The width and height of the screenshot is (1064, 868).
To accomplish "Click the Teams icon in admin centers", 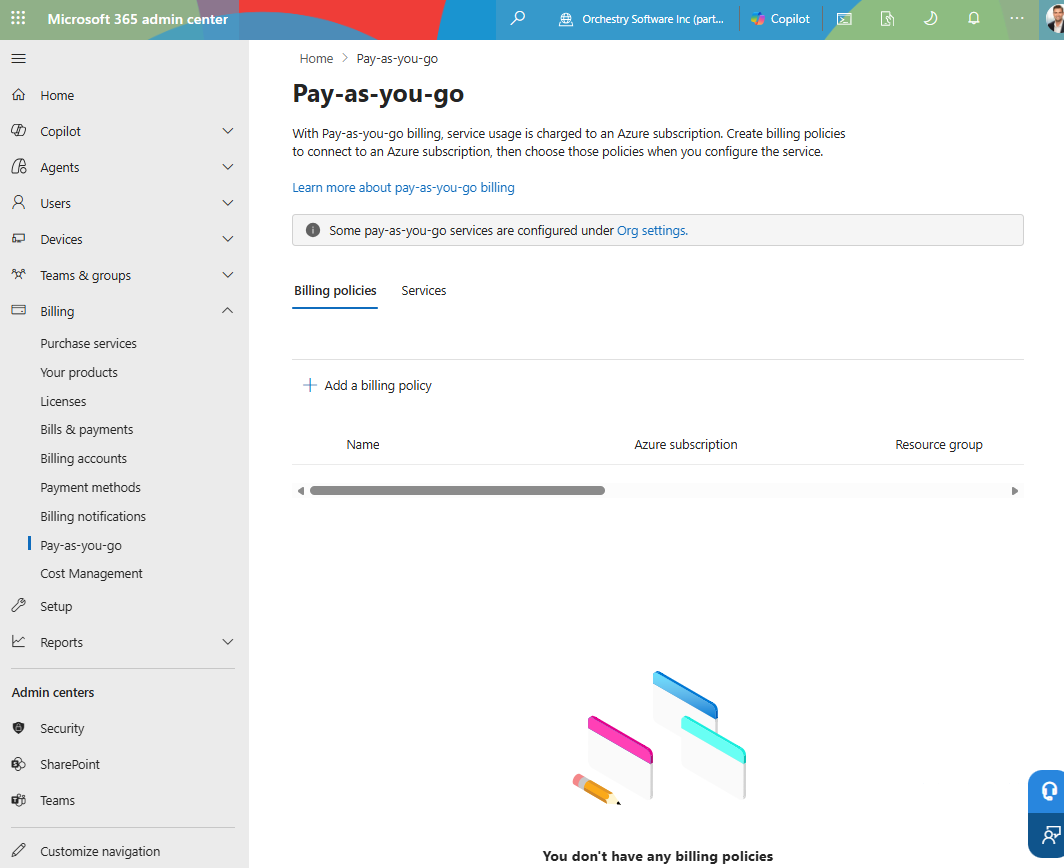I will click(19, 800).
